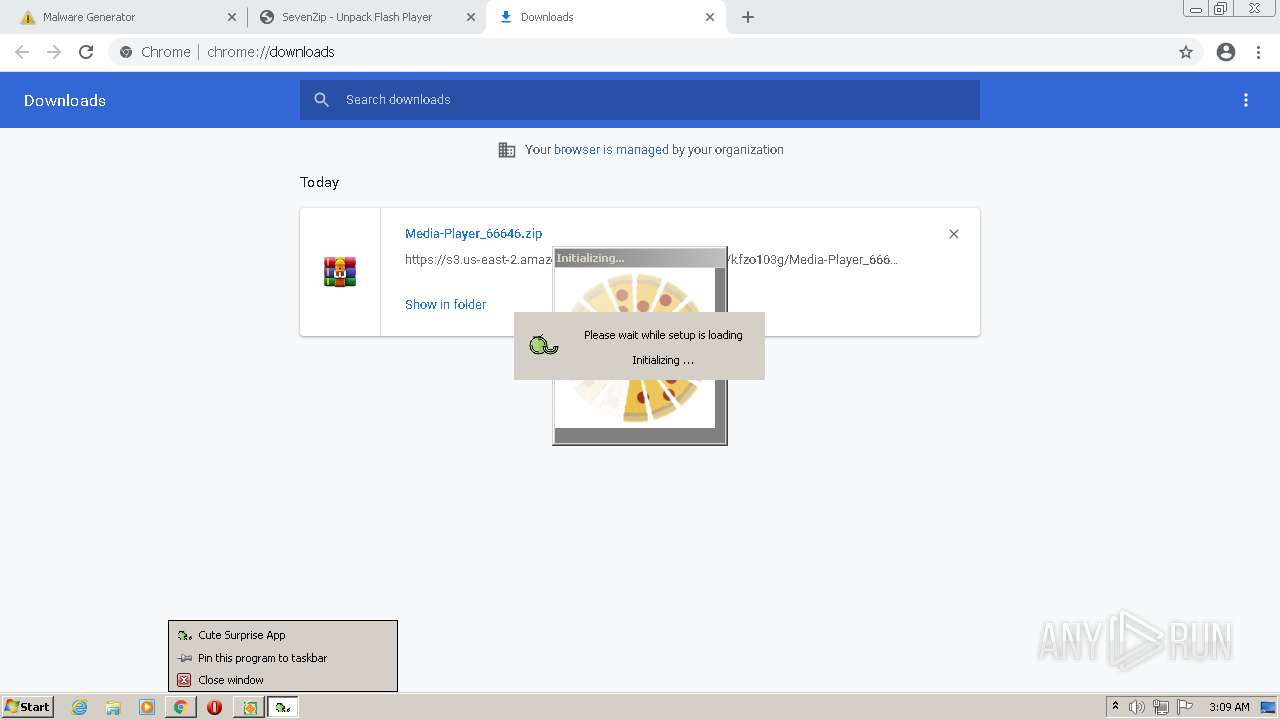Click the search magnifier icon in the downloads bar
1280x720 pixels.
click(321, 100)
